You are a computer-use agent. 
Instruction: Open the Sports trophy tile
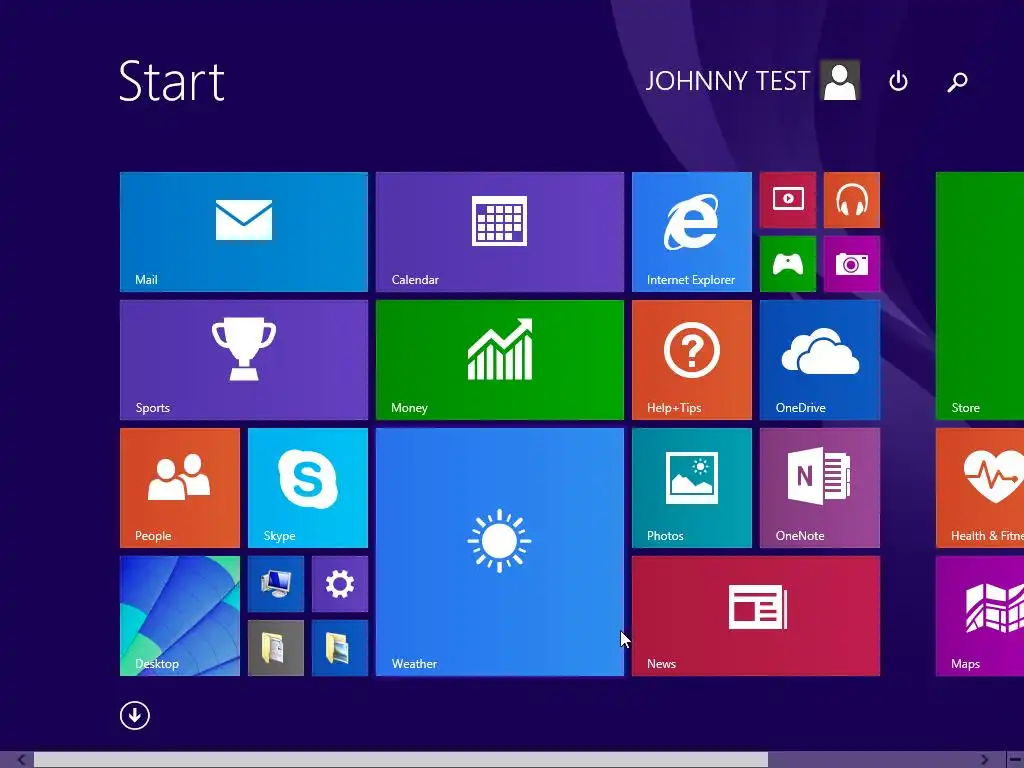point(244,360)
